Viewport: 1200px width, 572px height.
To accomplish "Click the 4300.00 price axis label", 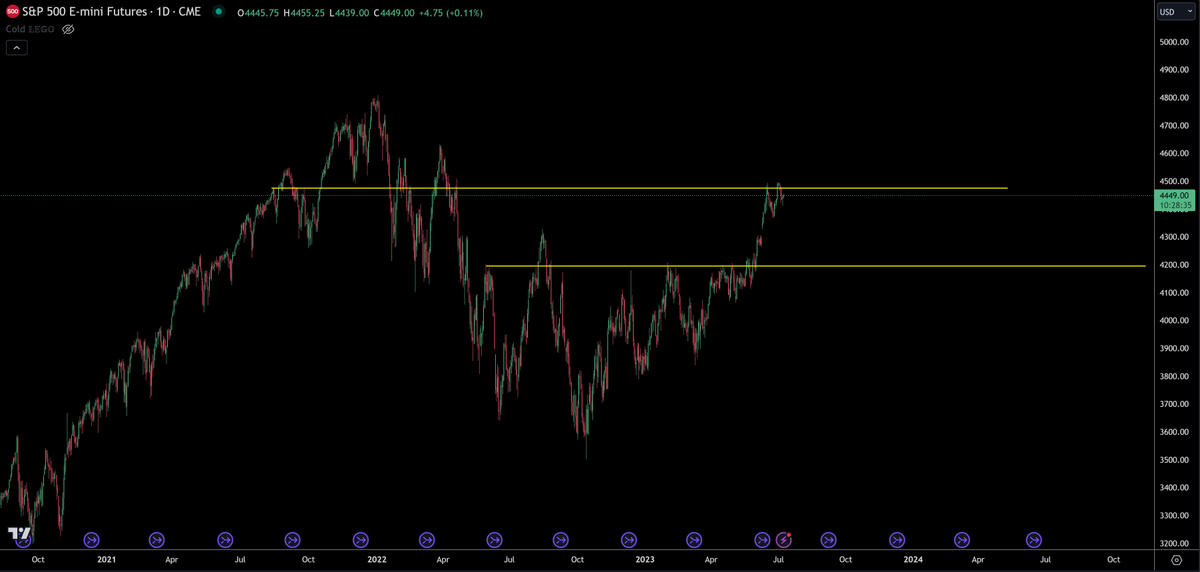I will click(x=1174, y=237).
